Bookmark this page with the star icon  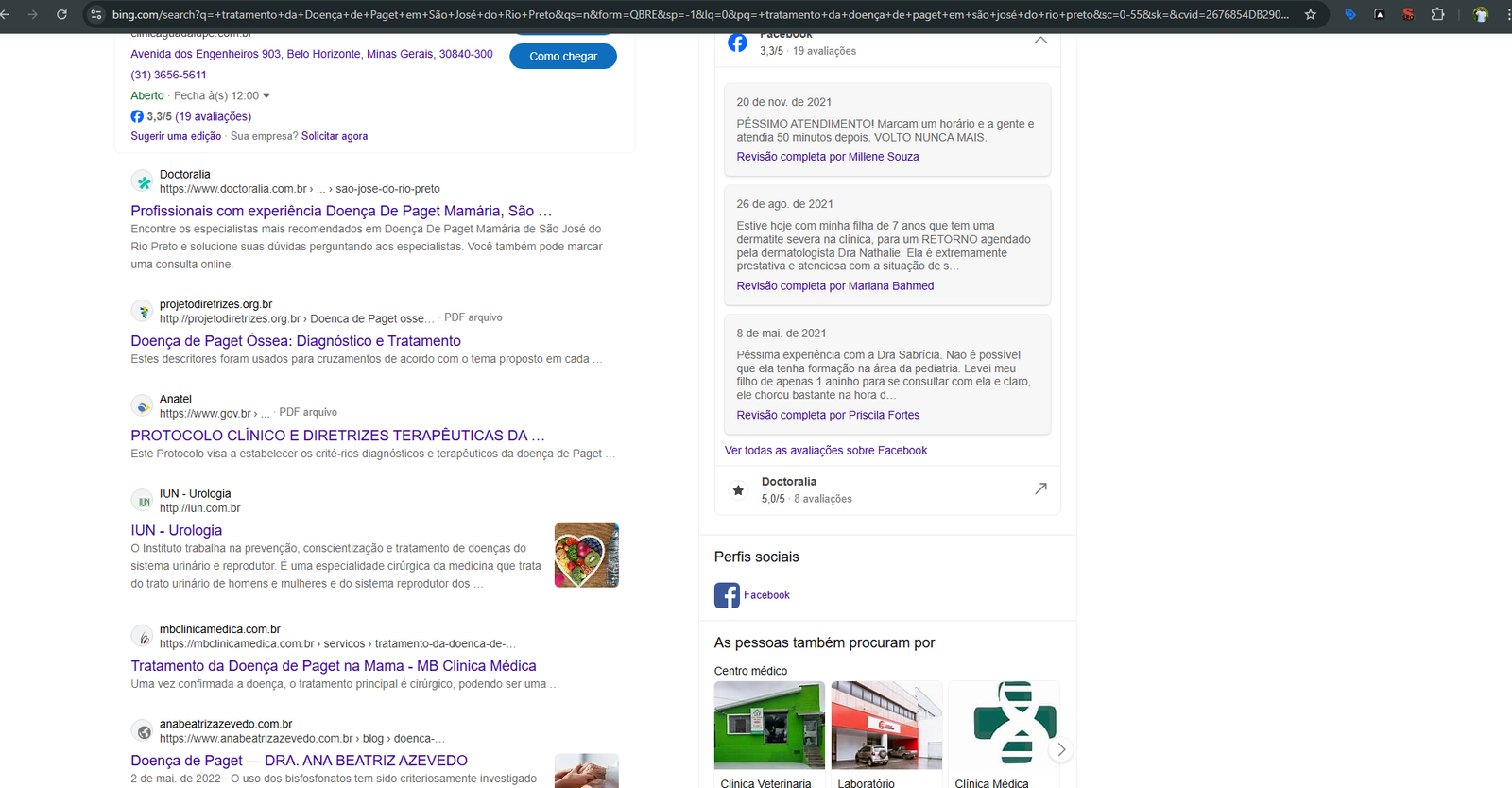point(1311,14)
